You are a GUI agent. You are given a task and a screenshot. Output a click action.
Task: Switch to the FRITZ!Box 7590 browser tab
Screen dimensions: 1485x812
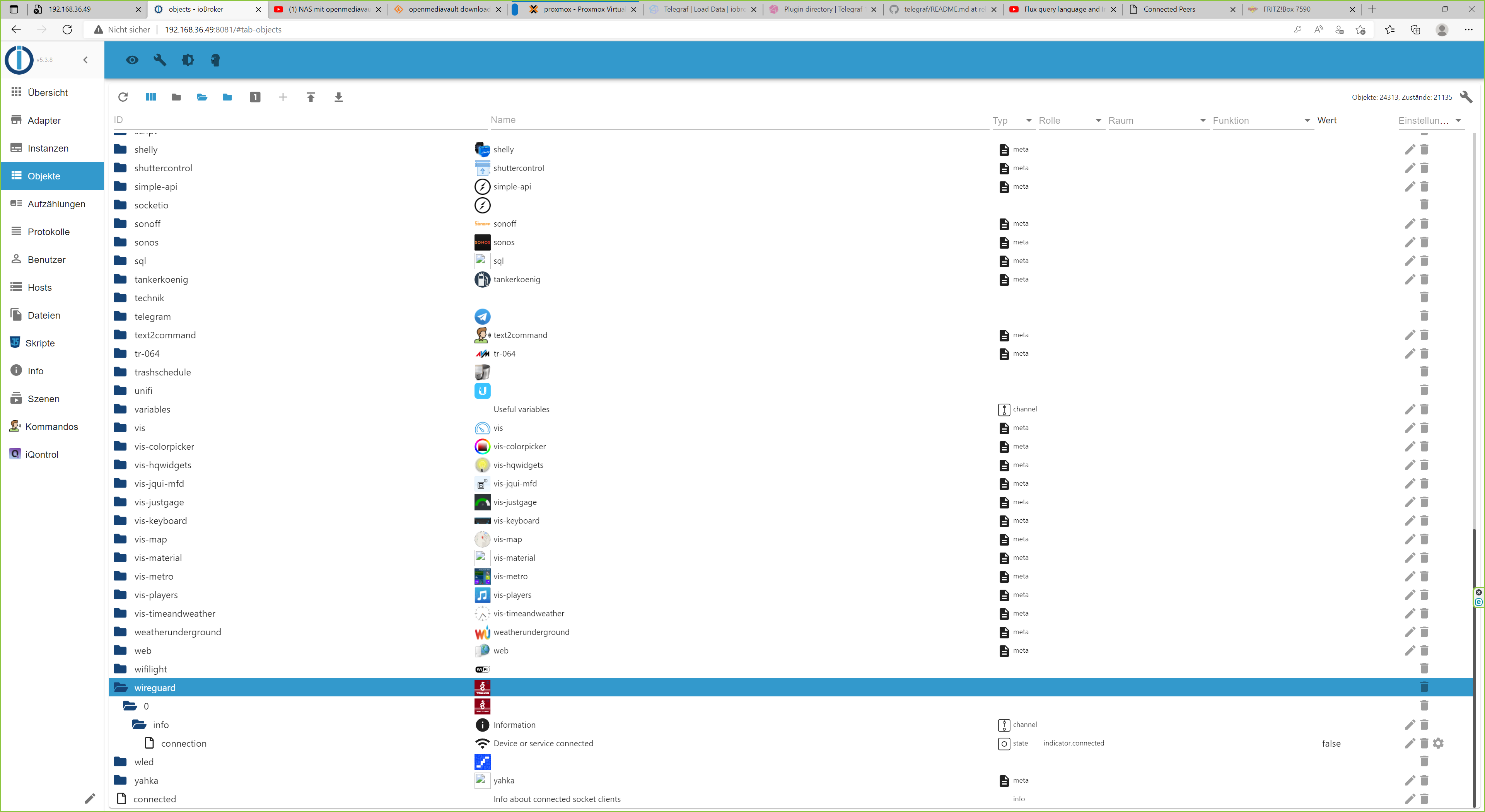(1286, 9)
